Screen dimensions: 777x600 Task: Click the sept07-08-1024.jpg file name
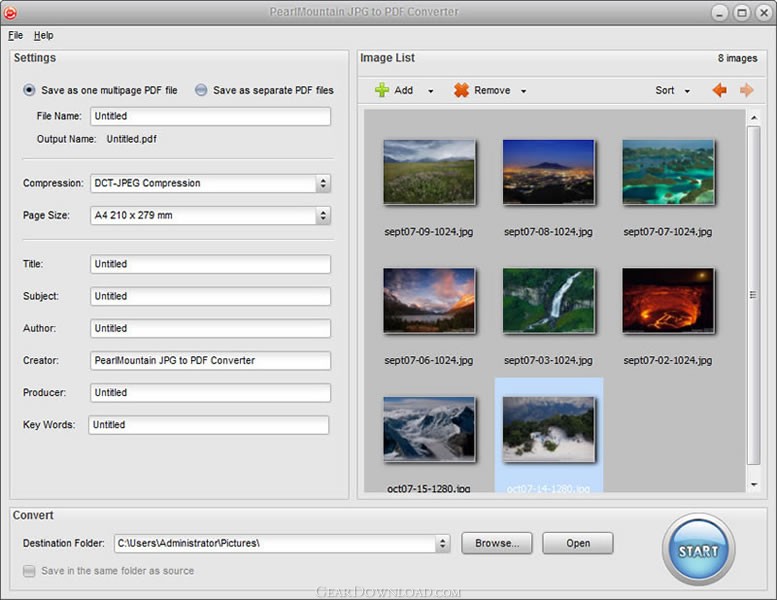click(548, 232)
